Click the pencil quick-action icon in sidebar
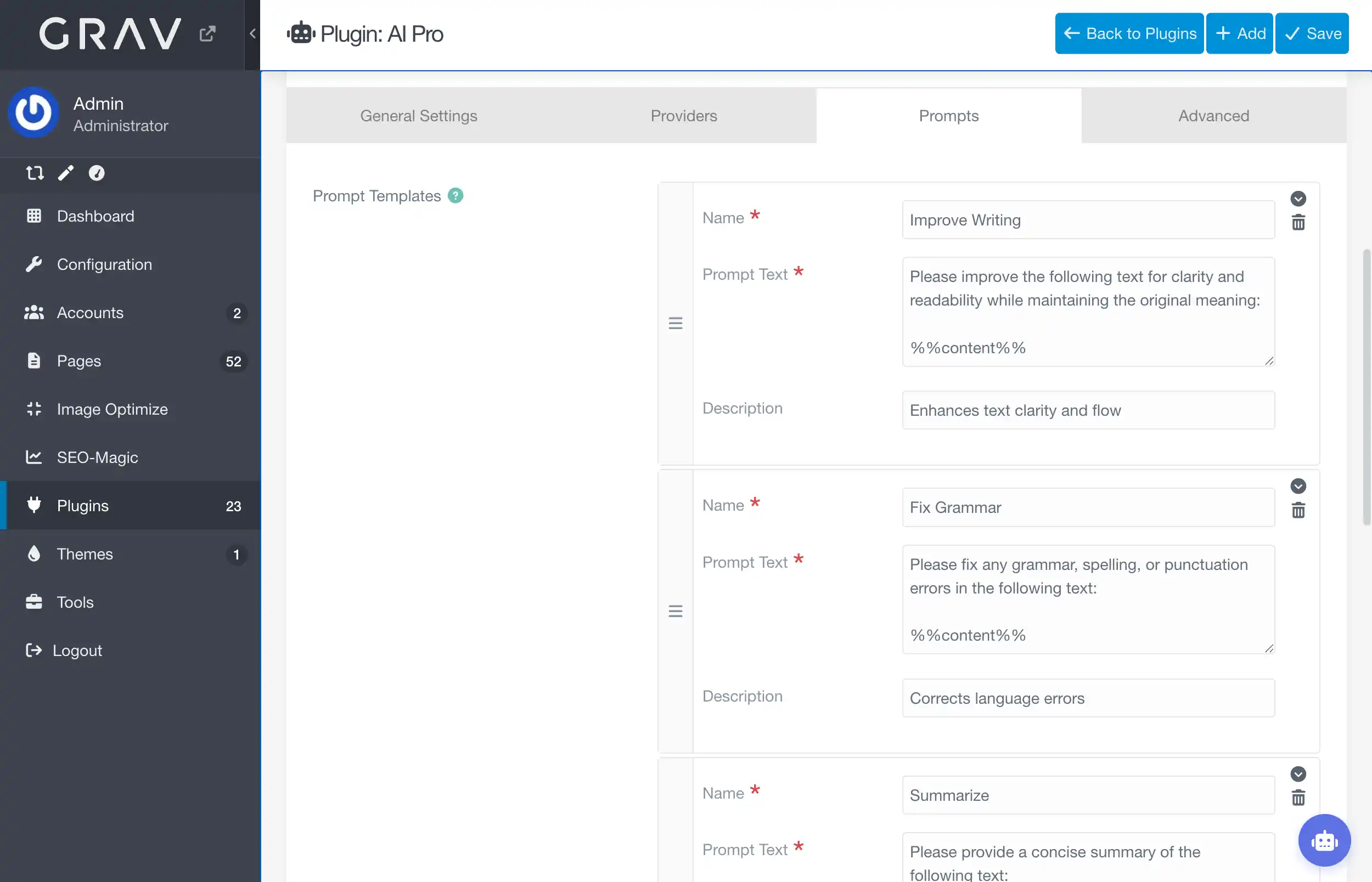This screenshot has height=882, width=1372. (66, 173)
